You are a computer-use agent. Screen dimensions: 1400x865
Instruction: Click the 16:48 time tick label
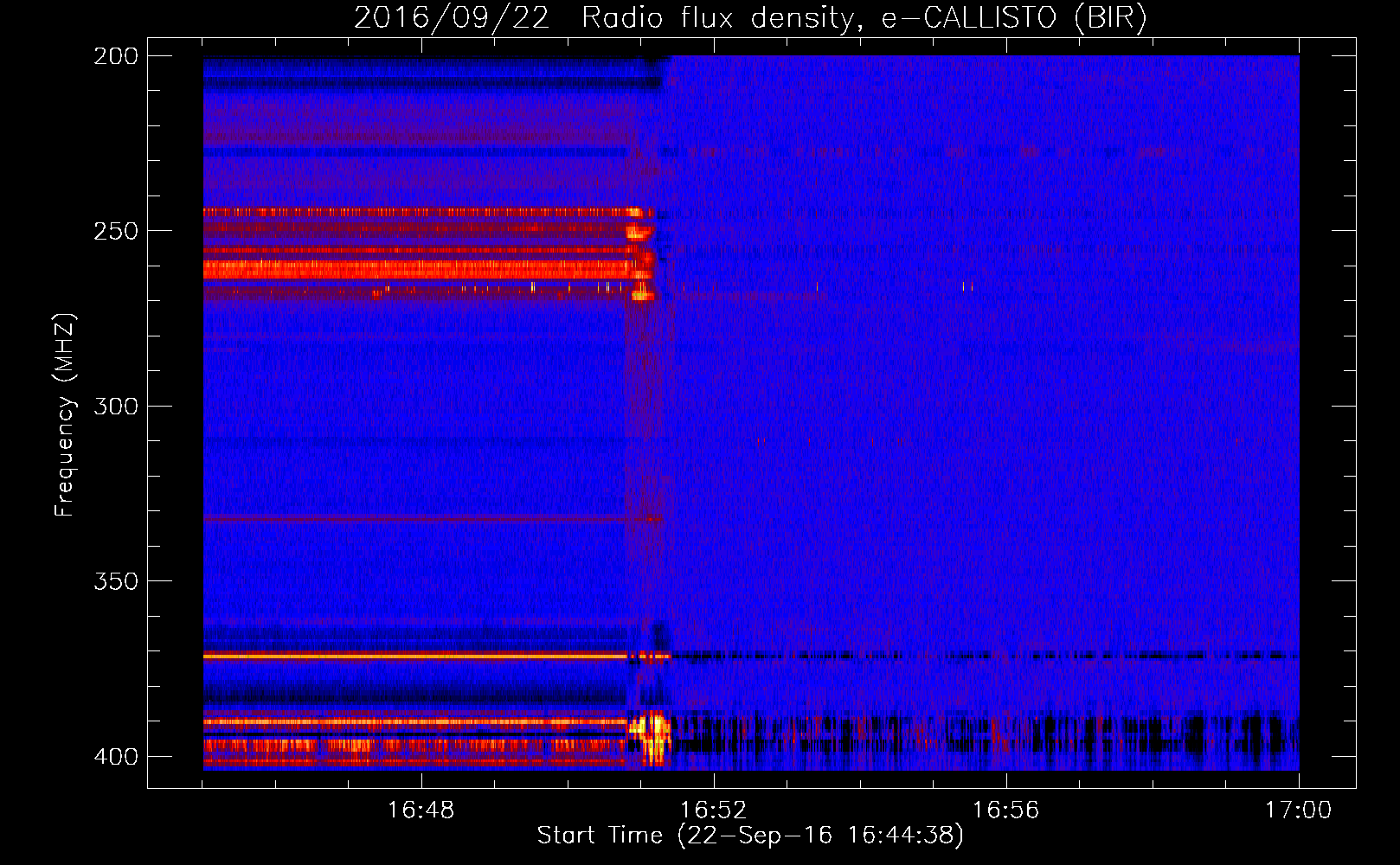click(421, 811)
